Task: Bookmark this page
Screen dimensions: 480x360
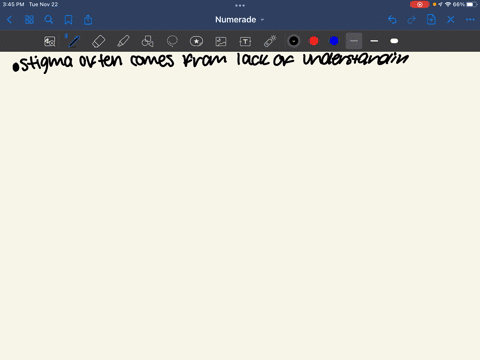Action: [68, 20]
